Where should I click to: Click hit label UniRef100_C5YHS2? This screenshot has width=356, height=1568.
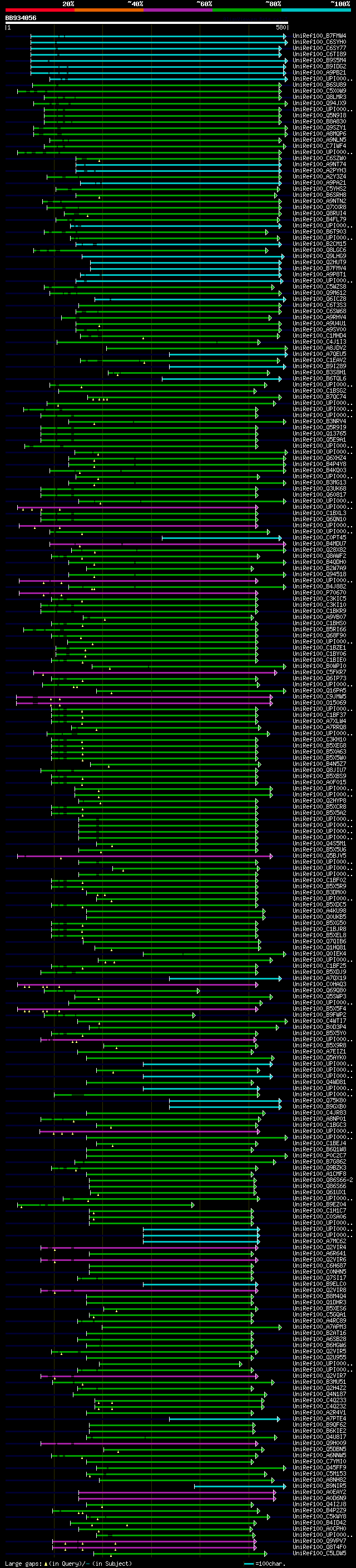[319, 189]
